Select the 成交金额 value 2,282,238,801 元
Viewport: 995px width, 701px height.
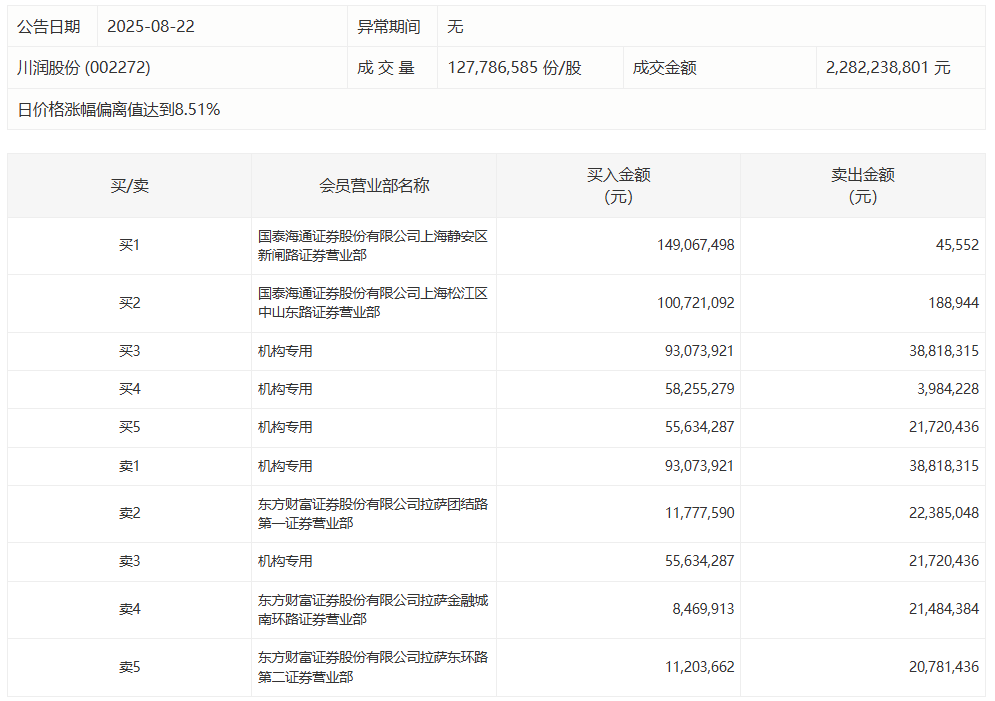point(888,68)
